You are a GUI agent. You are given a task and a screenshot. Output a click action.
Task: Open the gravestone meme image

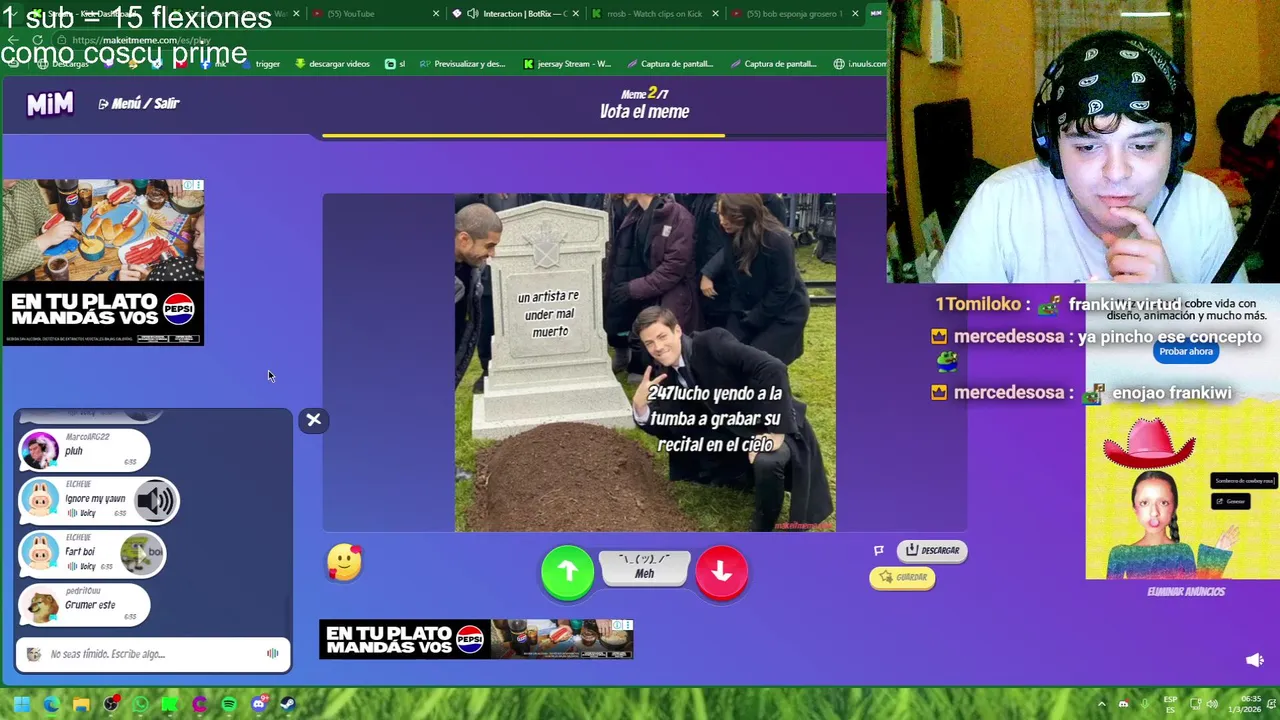645,362
